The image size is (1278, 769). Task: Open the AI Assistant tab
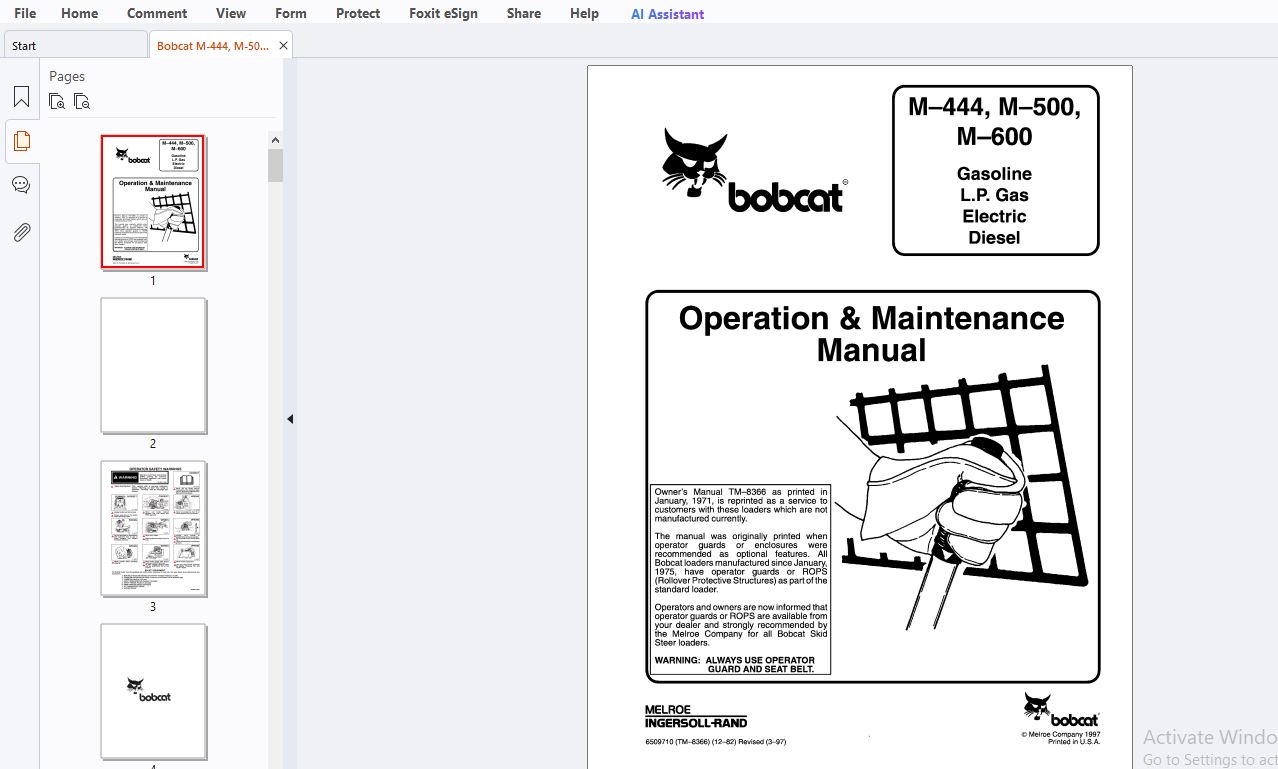click(x=667, y=14)
